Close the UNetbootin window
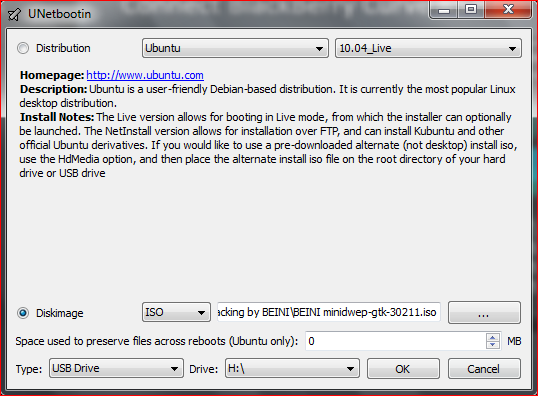 [x=508, y=10]
